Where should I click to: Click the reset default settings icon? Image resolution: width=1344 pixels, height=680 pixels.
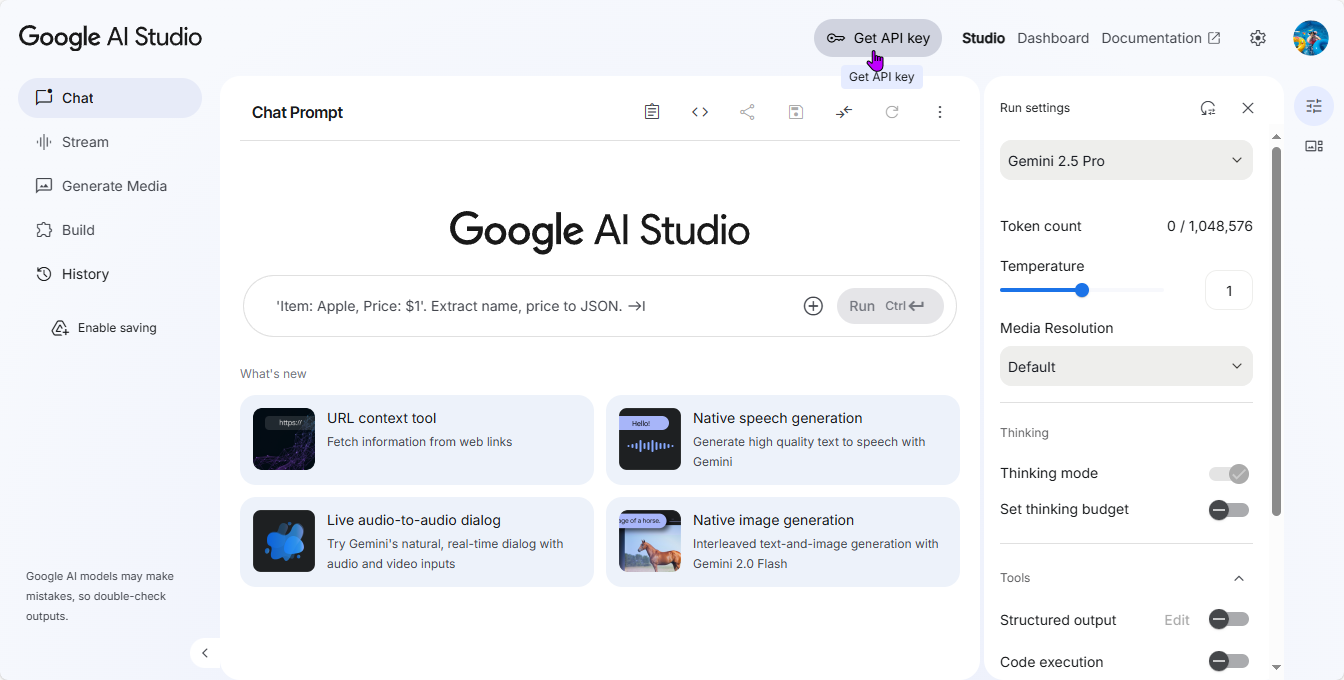point(1208,108)
